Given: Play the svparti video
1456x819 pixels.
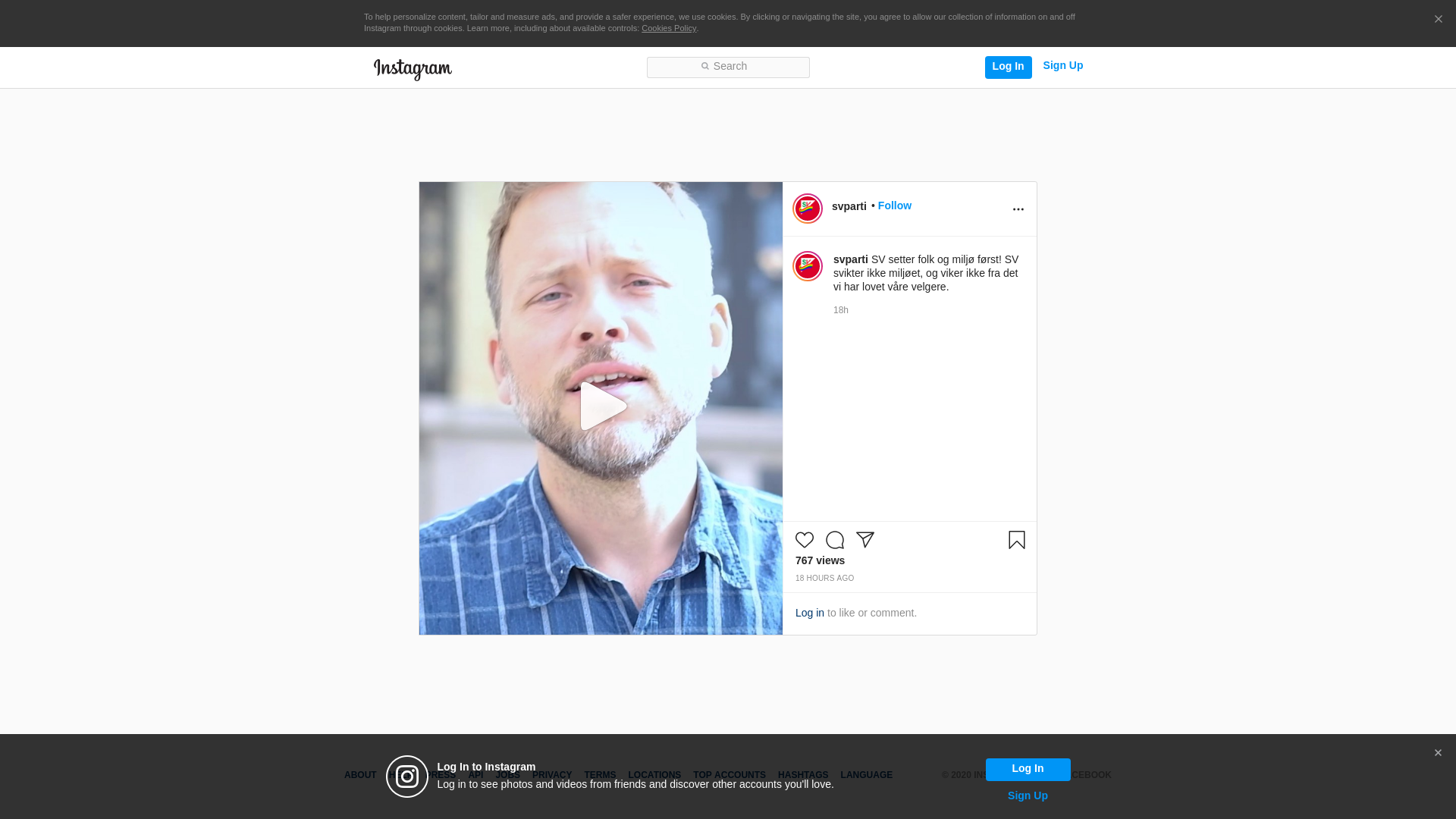Looking at the screenshot, I should [602, 406].
